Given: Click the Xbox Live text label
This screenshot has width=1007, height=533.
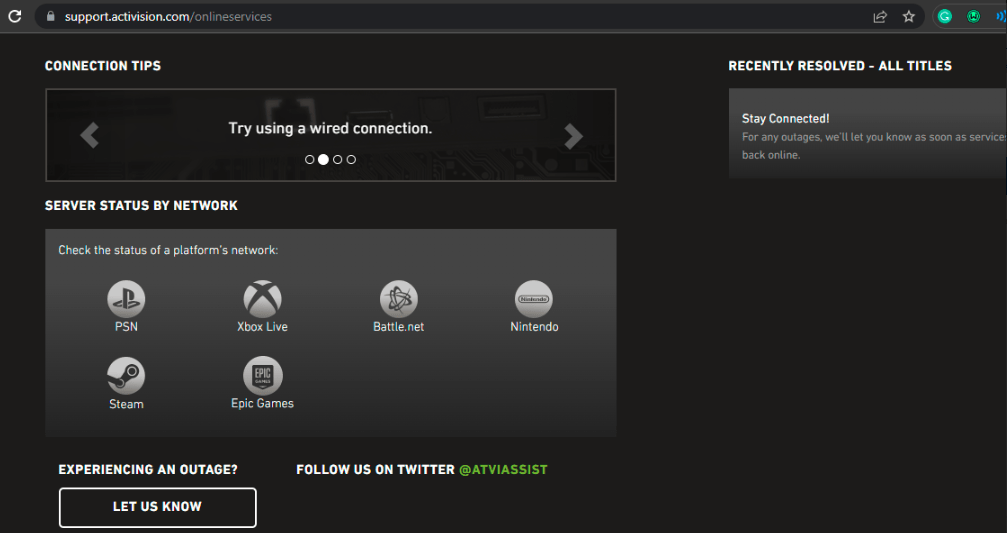Looking at the screenshot, I should pos(262,326).
